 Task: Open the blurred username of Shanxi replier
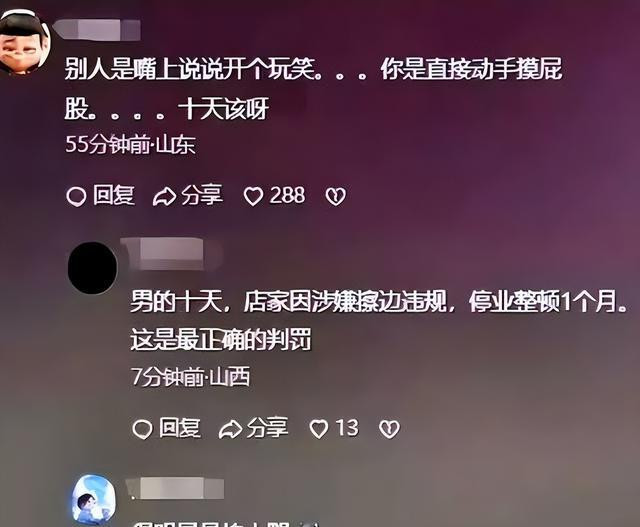(x=171, y=252)
